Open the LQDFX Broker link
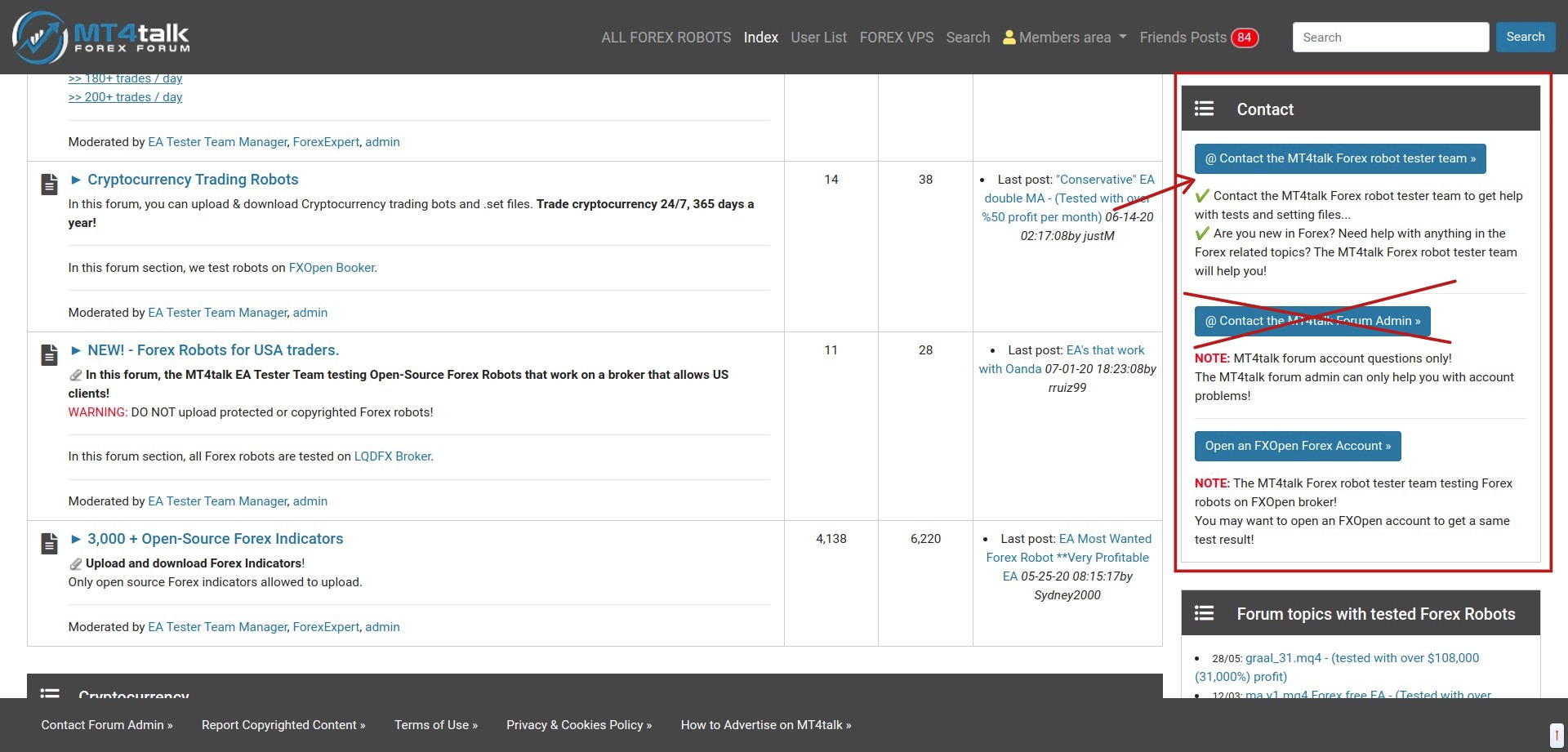1568x752 pixels. click(393, 456)
